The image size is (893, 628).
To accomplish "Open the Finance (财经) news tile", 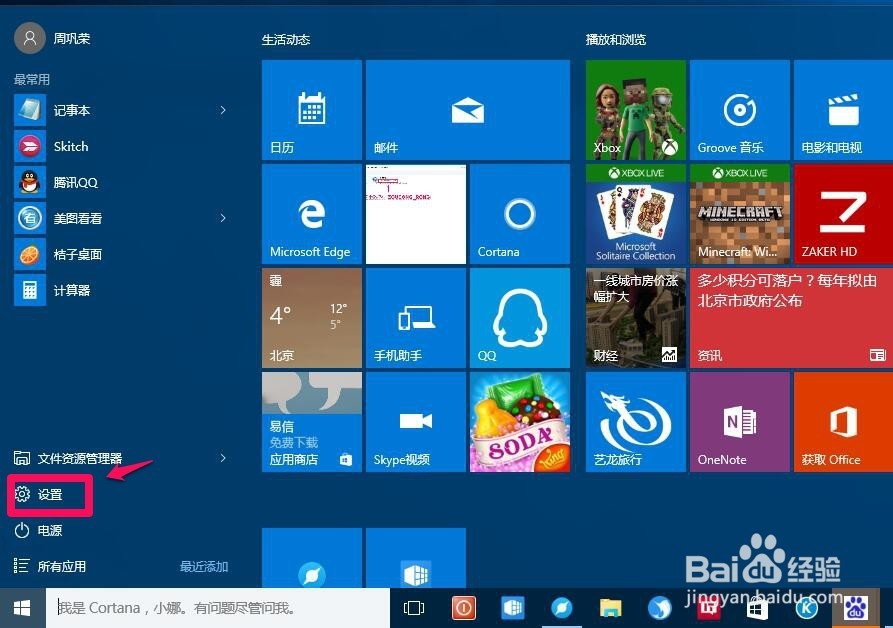I will (x=636, y=318).
